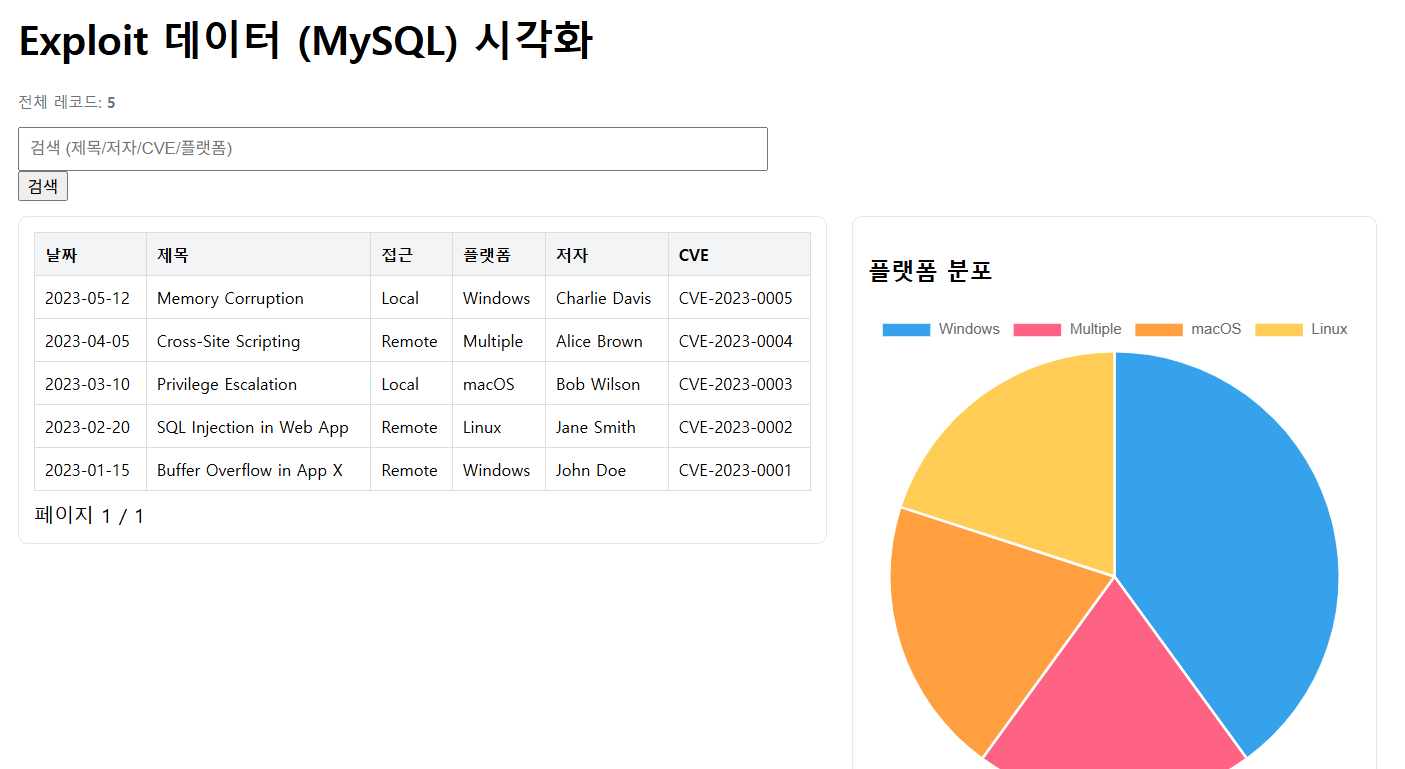
Task: Toggle the Multiple legend color box
Action: [x=1037, y=329]
